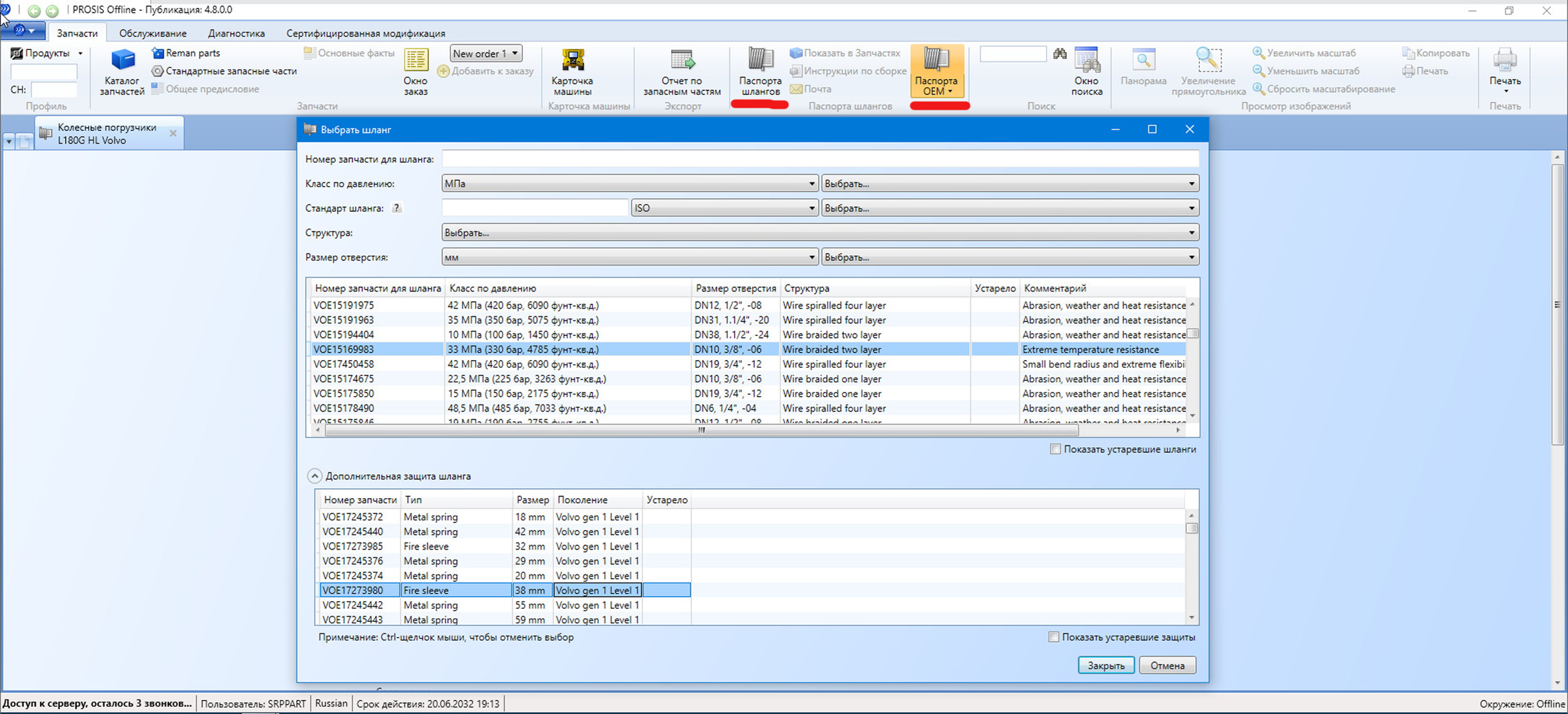
Task: Open the Обслуживание ribbon tab
Action: (153, 34)
